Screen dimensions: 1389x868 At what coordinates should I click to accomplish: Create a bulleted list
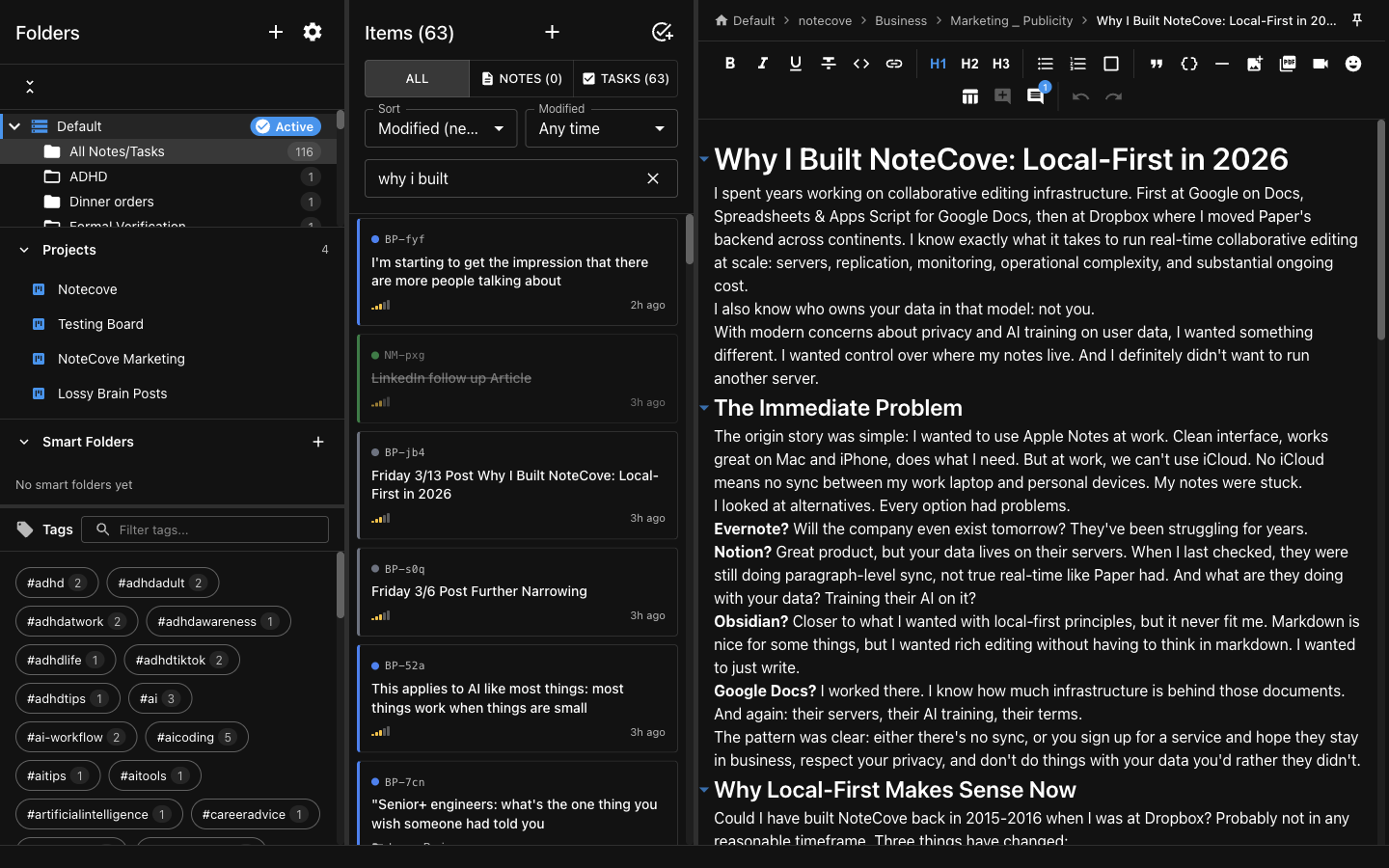click(x=1045, y=64)
